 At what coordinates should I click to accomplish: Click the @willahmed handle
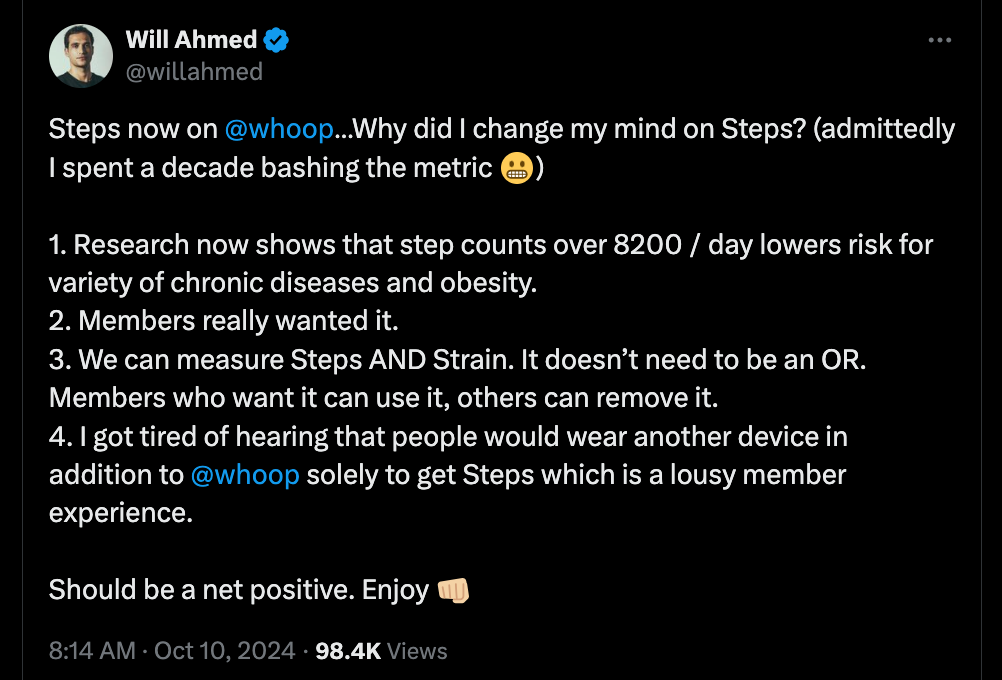[194, 71]
